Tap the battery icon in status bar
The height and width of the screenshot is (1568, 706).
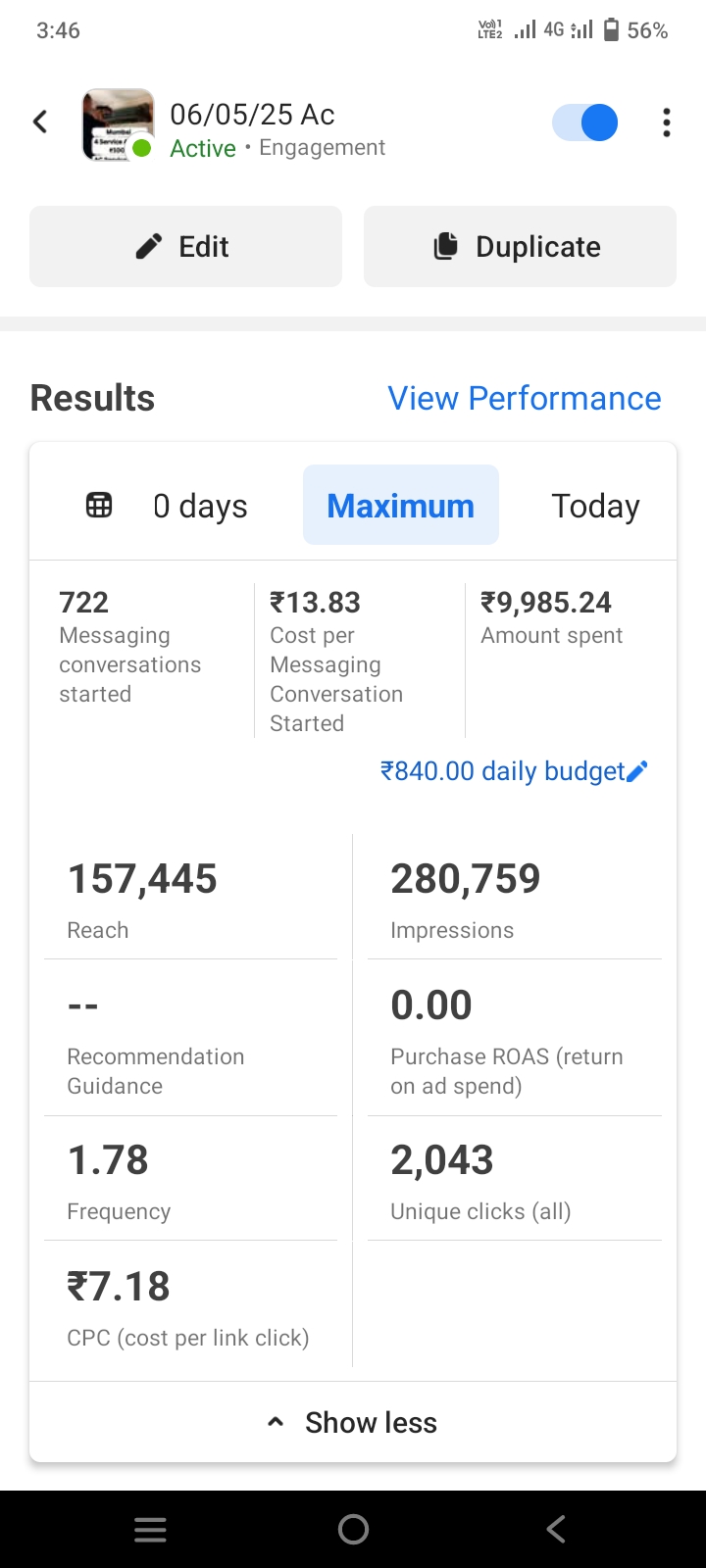point(611,30)
